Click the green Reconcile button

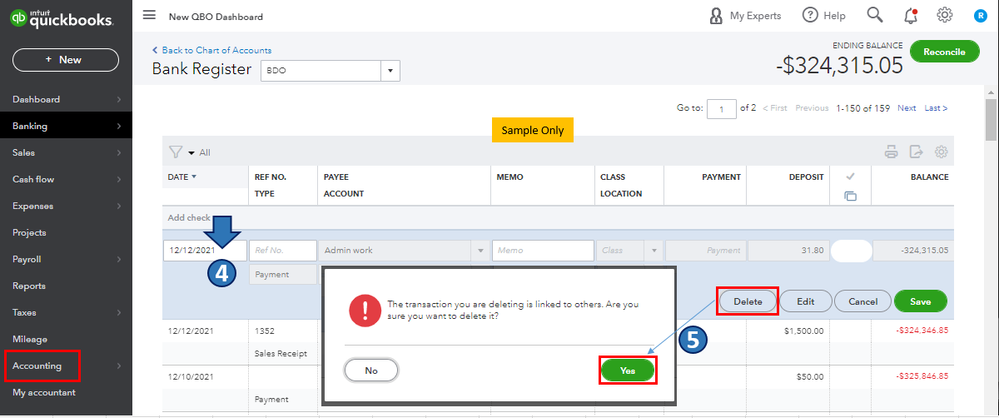pos(944,52)
